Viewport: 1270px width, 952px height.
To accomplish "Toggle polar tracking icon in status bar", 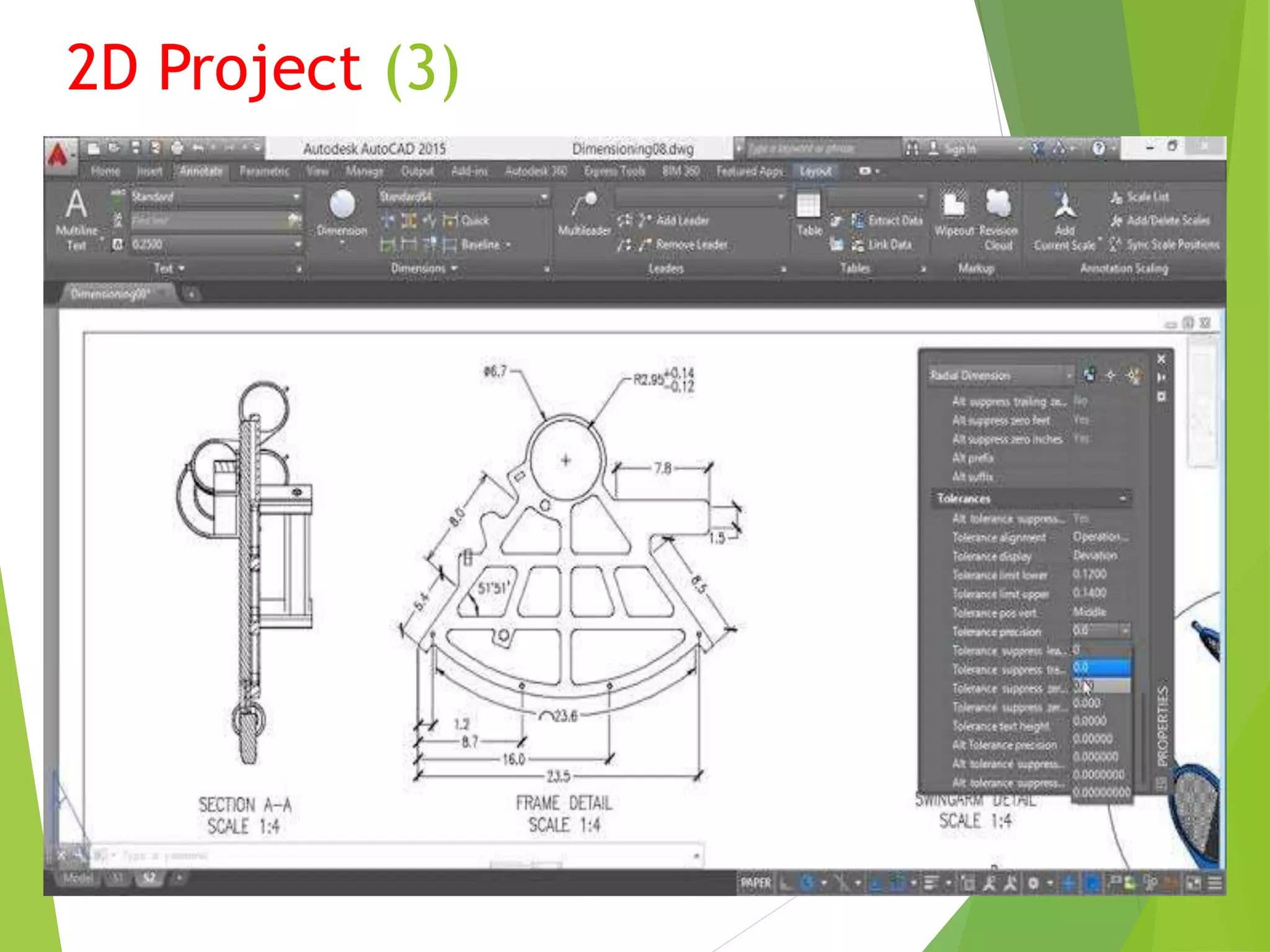I will click(807, 883).
